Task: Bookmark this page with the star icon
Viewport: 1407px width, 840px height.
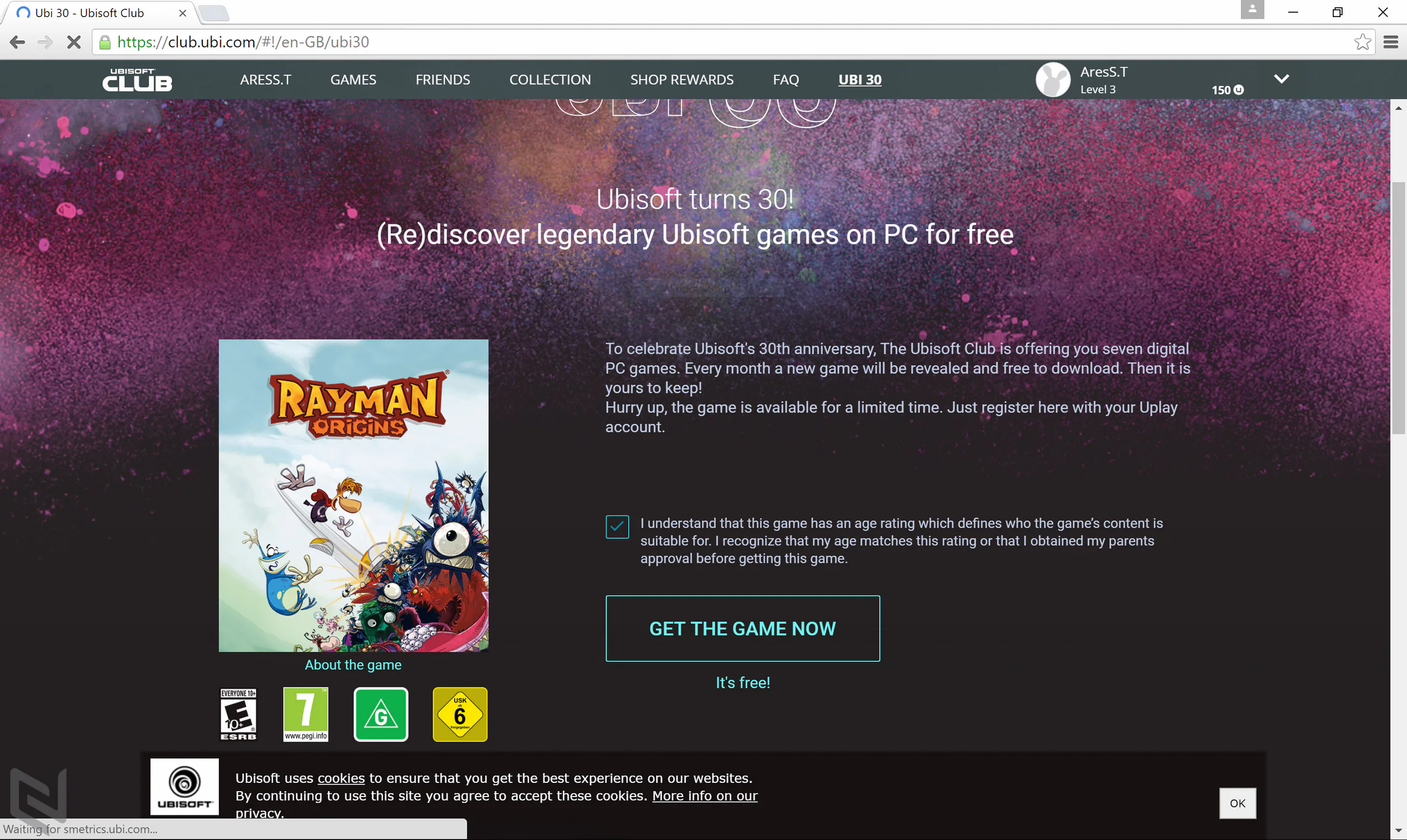Action: [x=1362, y=42]
